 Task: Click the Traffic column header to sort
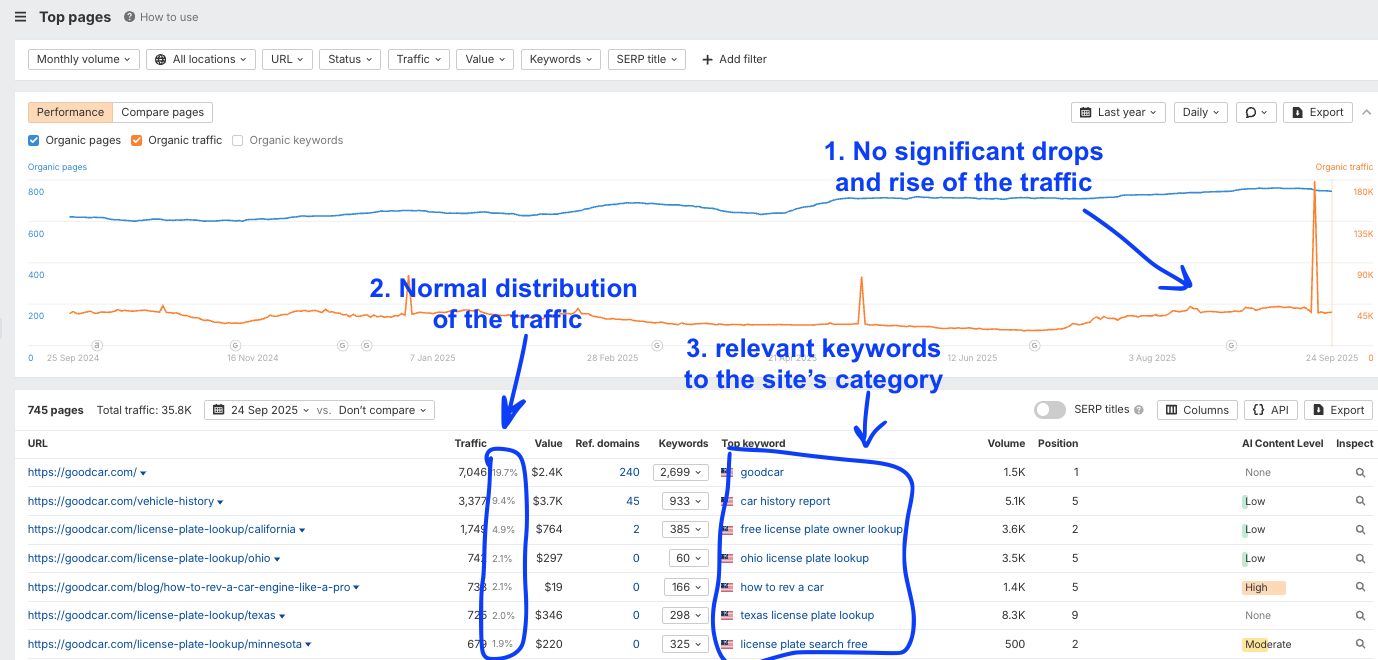[x=470, y=443]
